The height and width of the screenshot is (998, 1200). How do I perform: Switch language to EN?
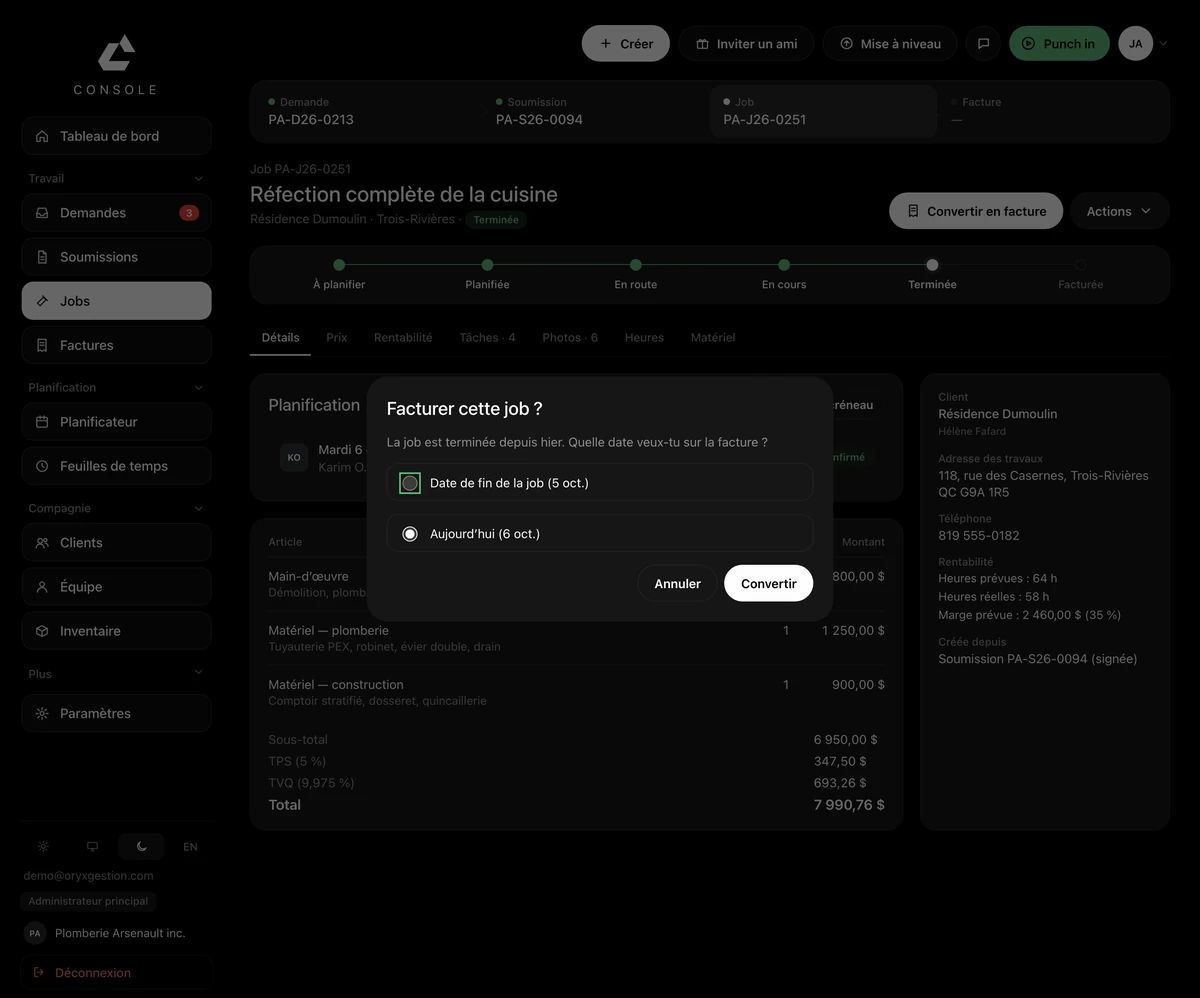coord(190,846)
